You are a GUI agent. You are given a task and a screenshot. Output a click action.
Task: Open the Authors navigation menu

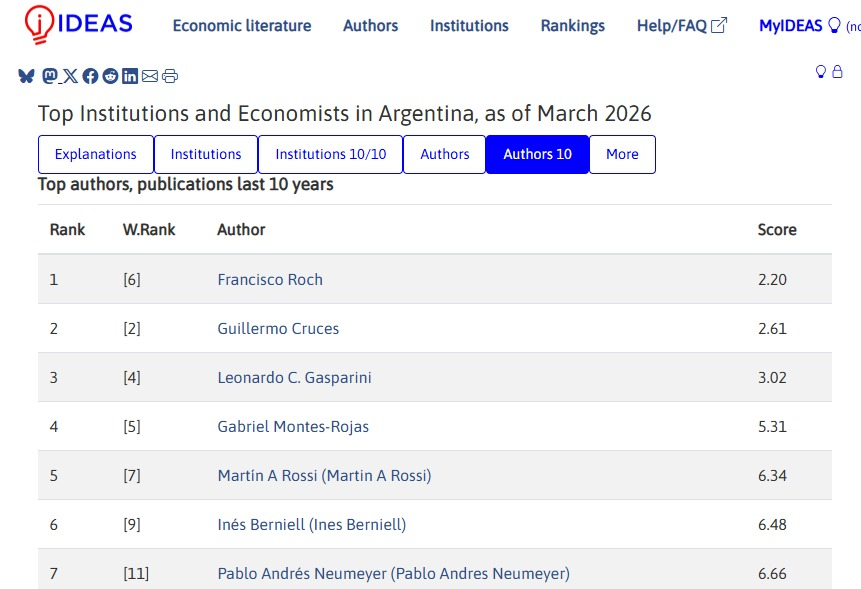pos(371,26)
